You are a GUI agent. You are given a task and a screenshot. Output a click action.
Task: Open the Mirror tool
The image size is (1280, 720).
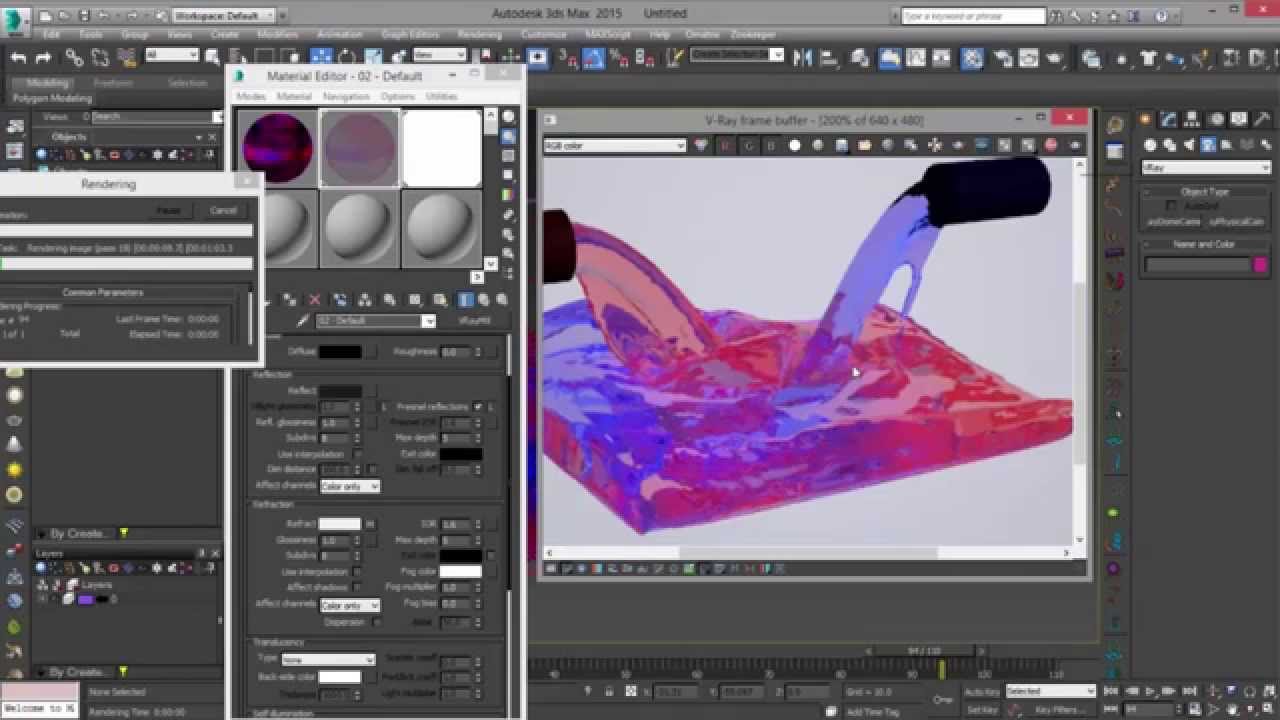[x=802, y=58]
